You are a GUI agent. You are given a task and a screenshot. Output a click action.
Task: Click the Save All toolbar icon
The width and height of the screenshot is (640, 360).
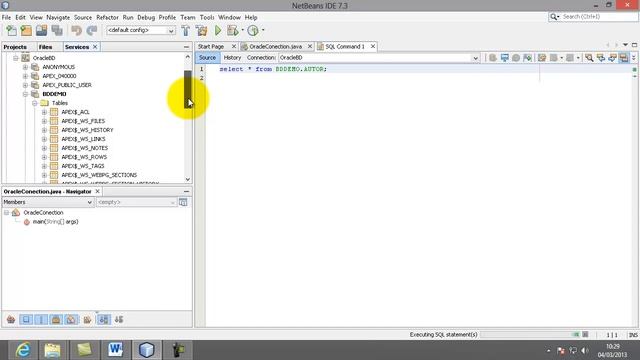pos(57,31)
